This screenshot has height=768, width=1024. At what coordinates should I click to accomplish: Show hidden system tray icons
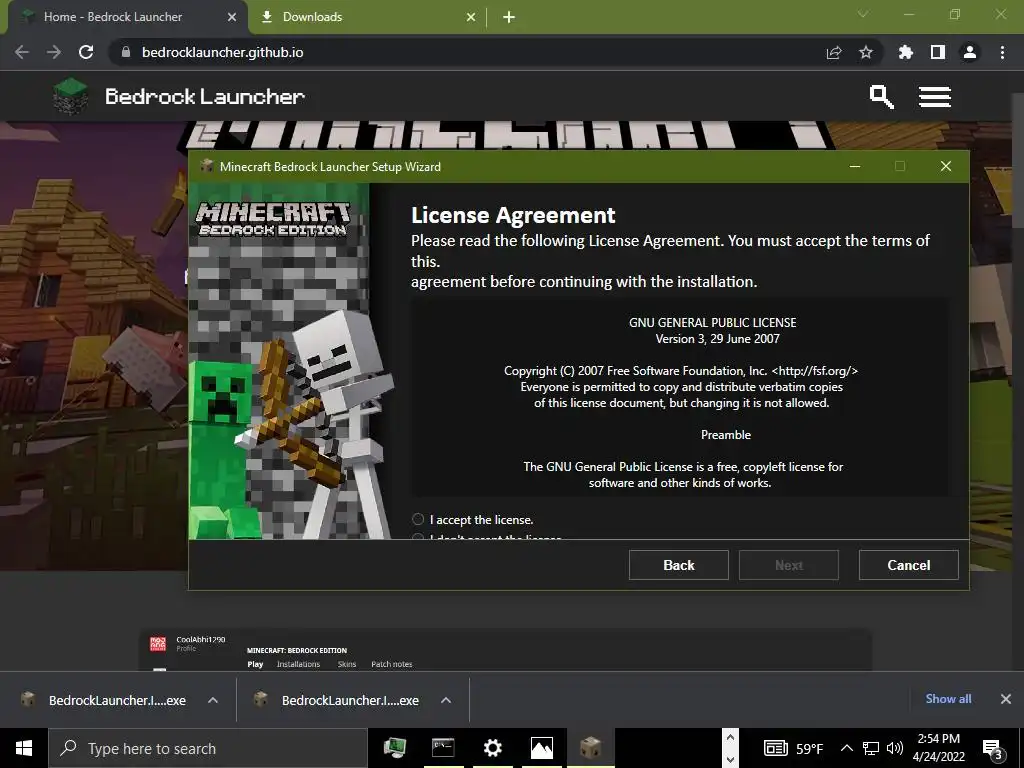click(x=846, y=748)
